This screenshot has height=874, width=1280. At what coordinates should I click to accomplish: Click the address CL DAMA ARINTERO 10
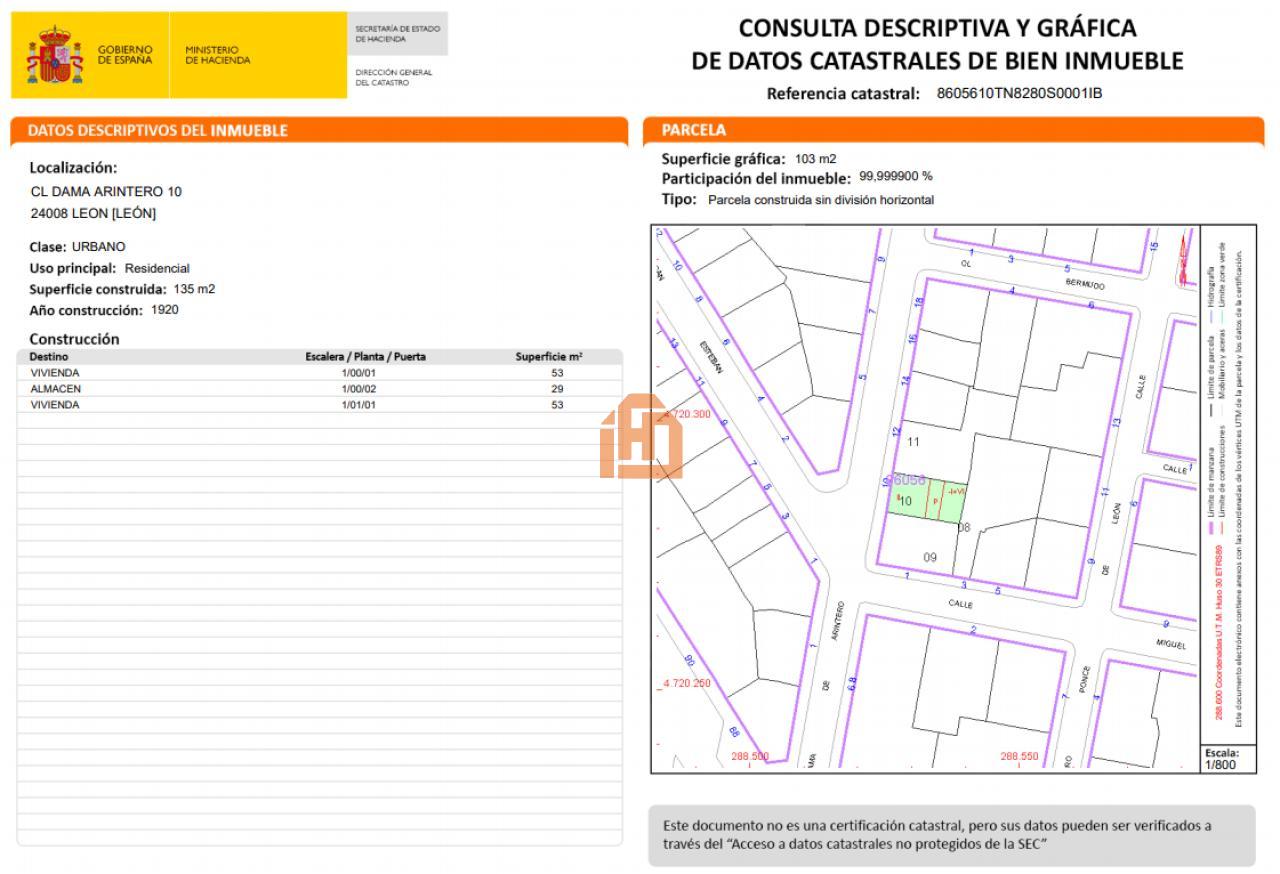point(106,191)
